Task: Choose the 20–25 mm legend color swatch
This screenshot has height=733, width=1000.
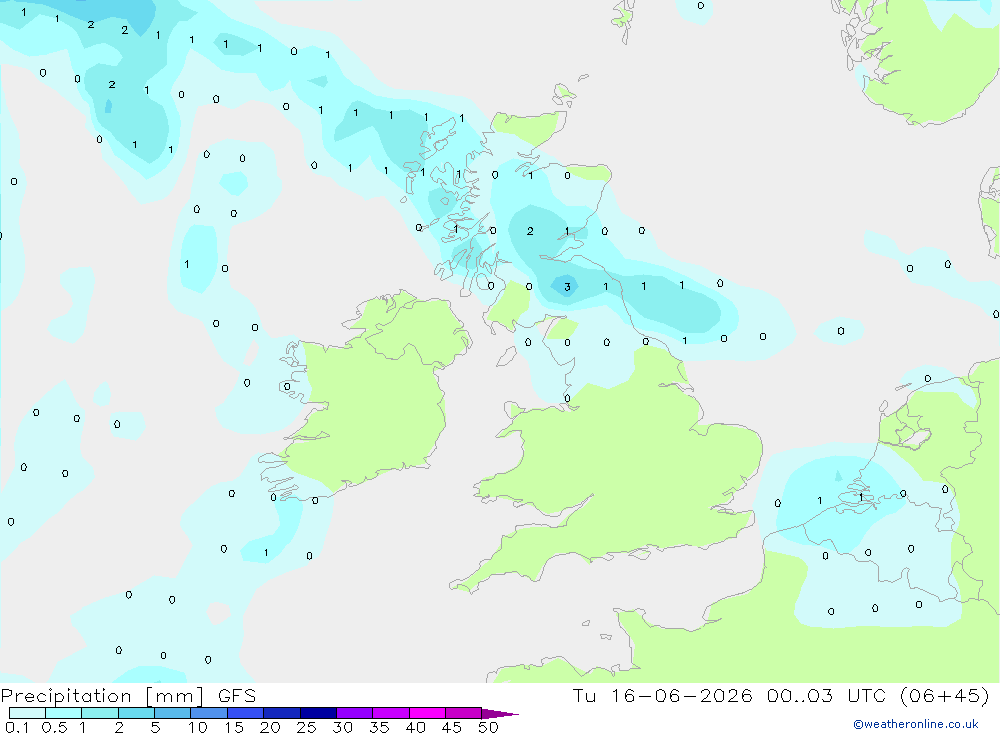Action: (282, 713)
